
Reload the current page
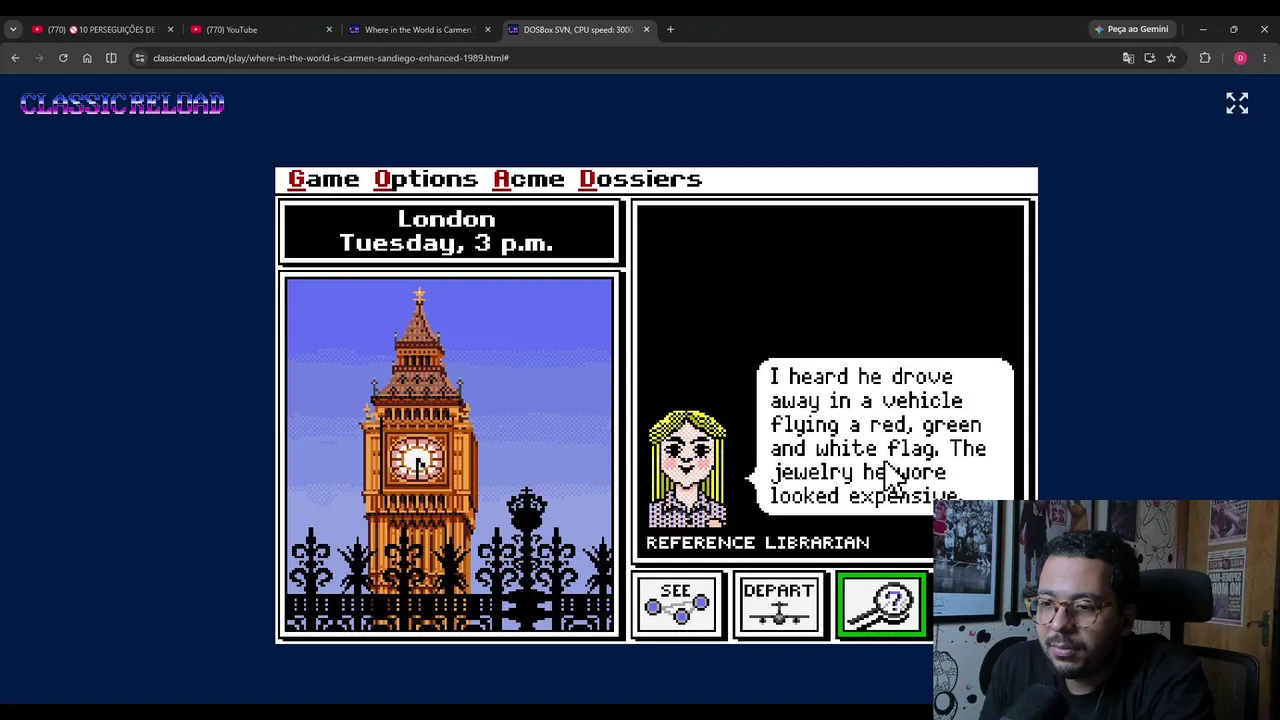63,58
